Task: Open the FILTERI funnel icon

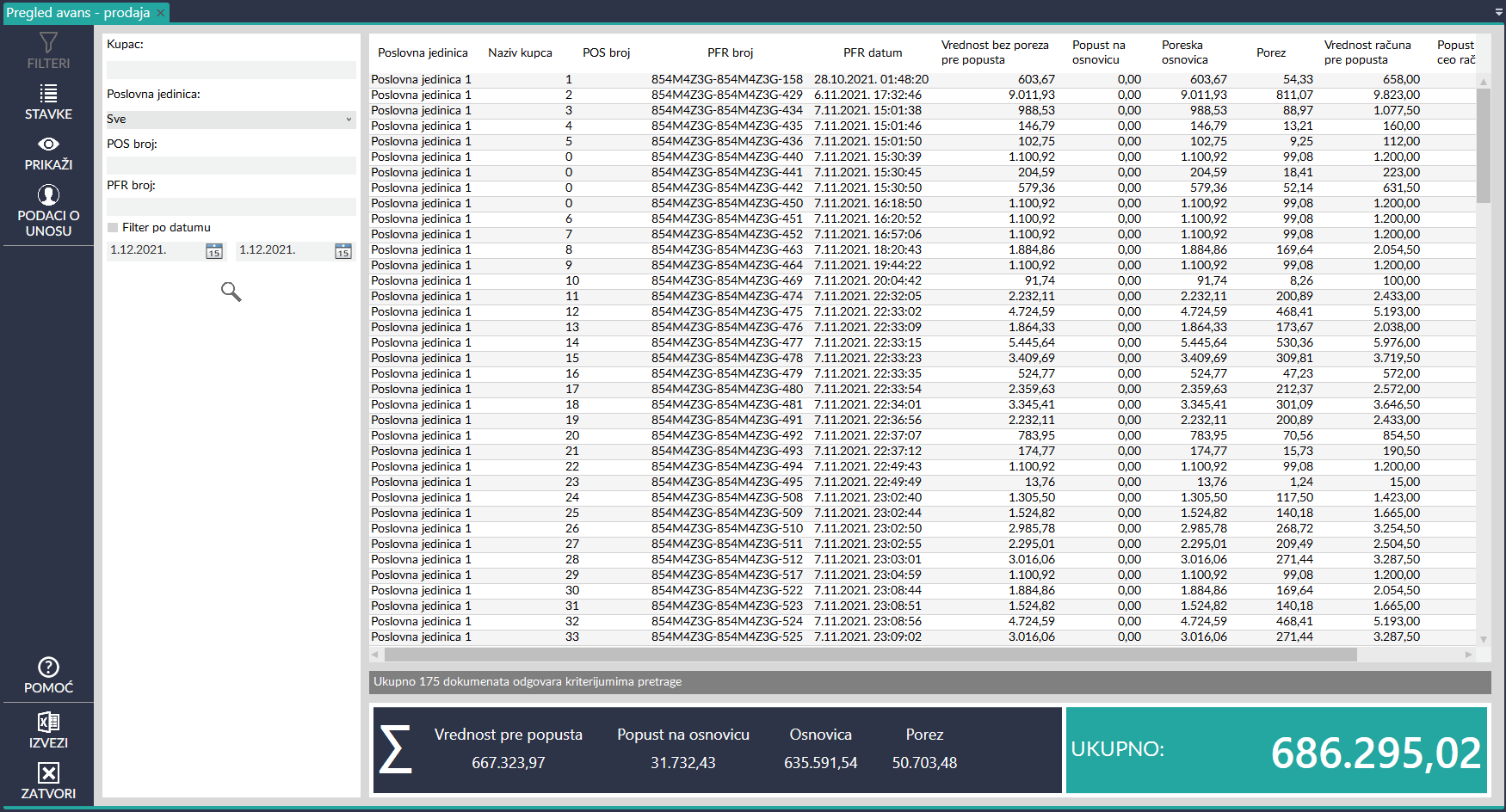Action: tap(48, 43)
